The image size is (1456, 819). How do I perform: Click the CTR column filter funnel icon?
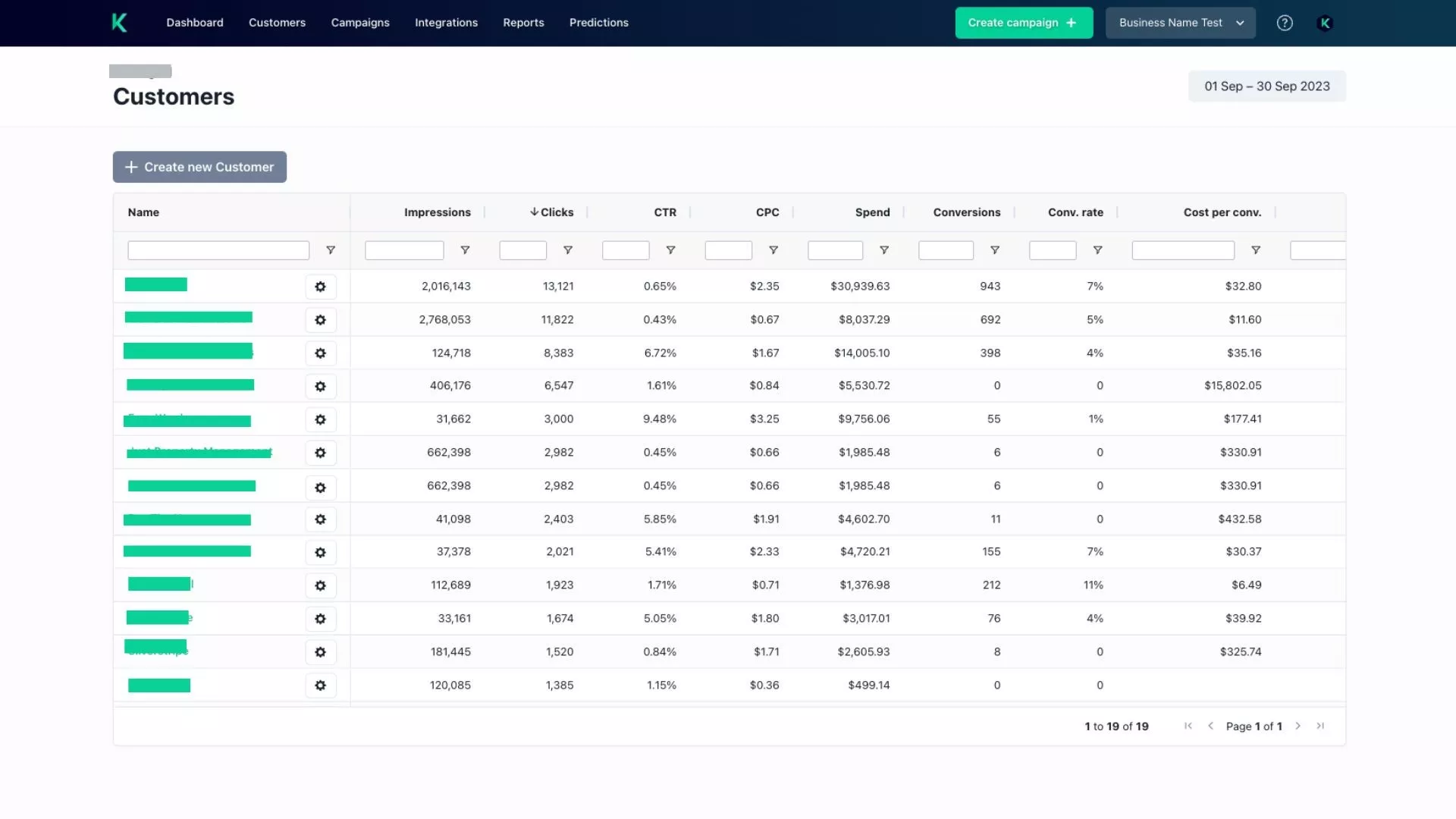670,250
